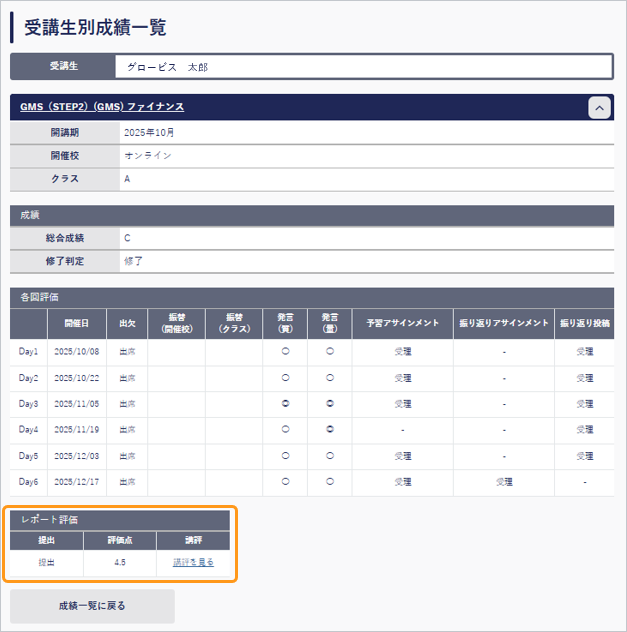The height and width of the screenshot is (632, 627).
Task: Click the 予習アサインメント column header
Action: click(x=402, y=323)
